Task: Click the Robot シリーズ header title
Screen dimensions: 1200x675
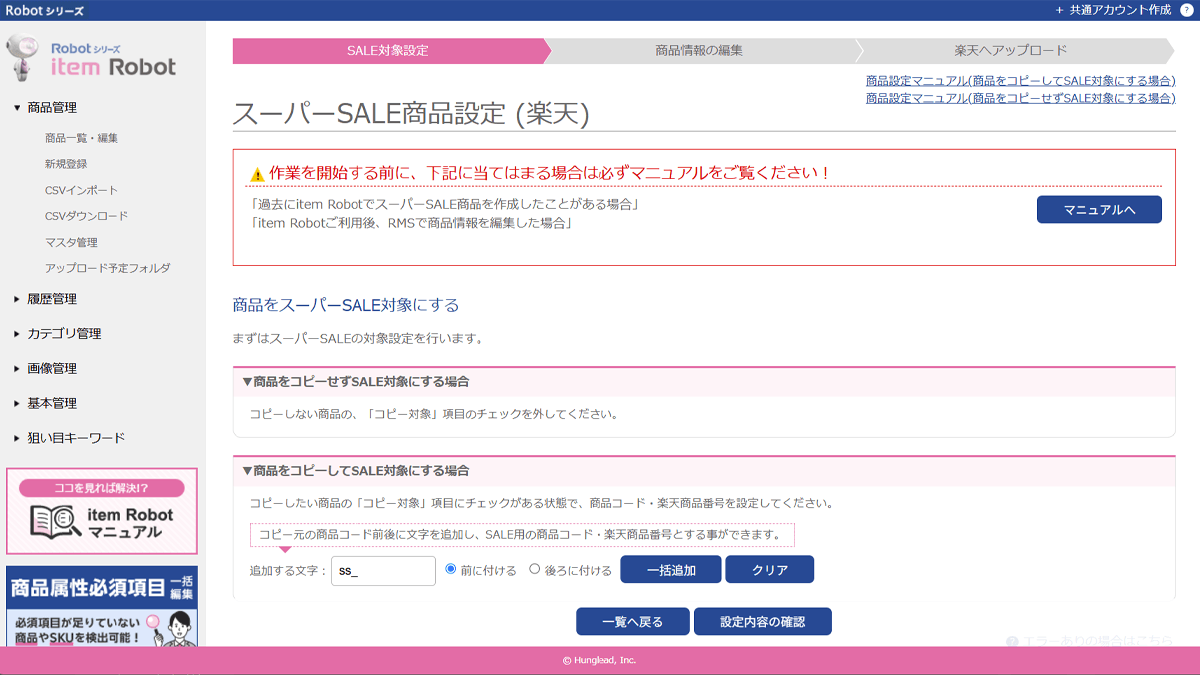Action: pyautogui.click(x=44, y=10)
